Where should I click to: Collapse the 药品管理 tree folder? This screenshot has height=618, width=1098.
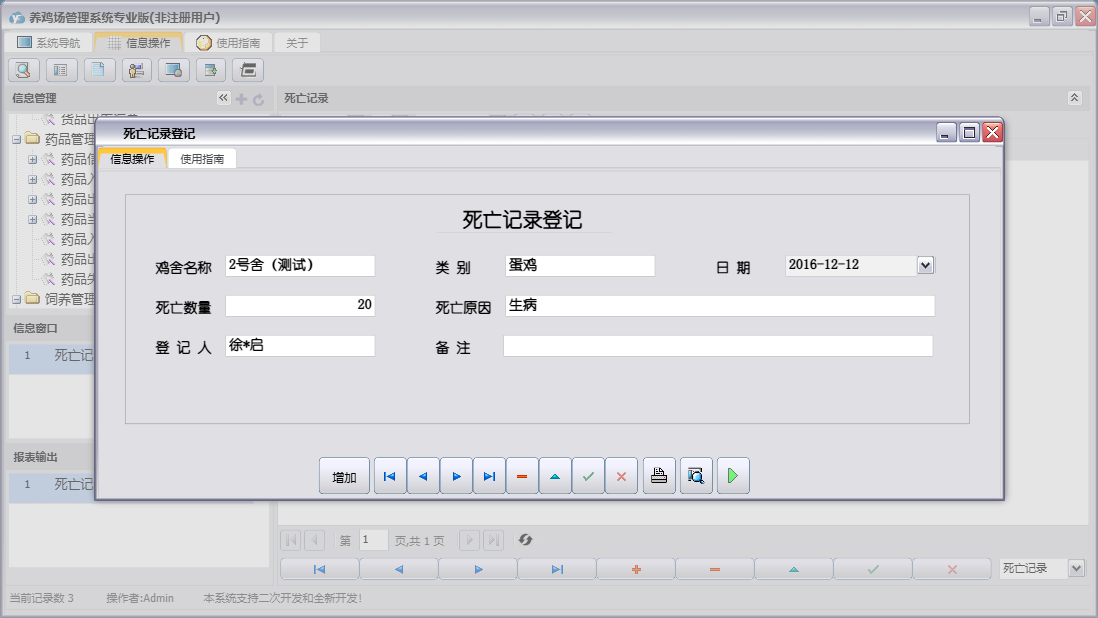coord(17,139)
